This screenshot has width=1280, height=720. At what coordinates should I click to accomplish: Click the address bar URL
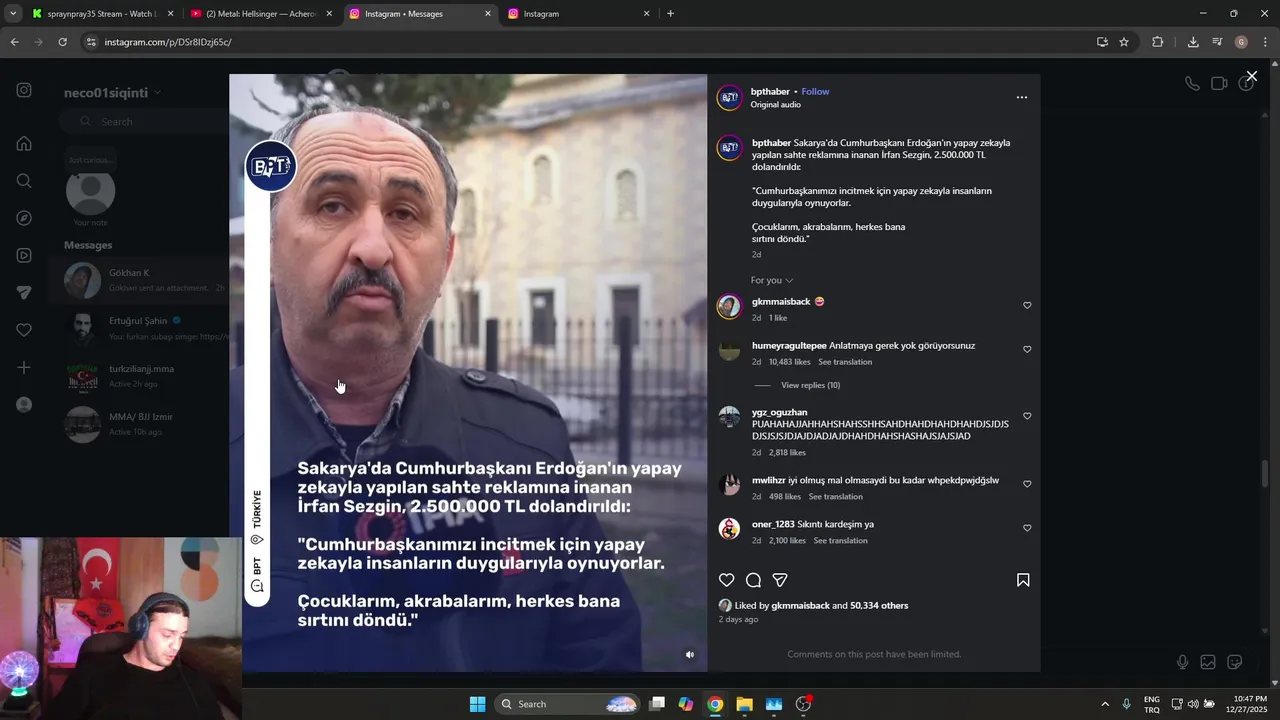[168, 42]
